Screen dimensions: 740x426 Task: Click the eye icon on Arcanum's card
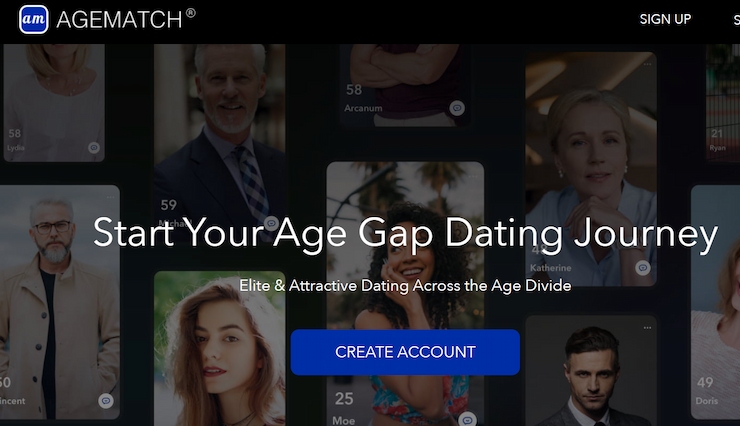[456, 108]
